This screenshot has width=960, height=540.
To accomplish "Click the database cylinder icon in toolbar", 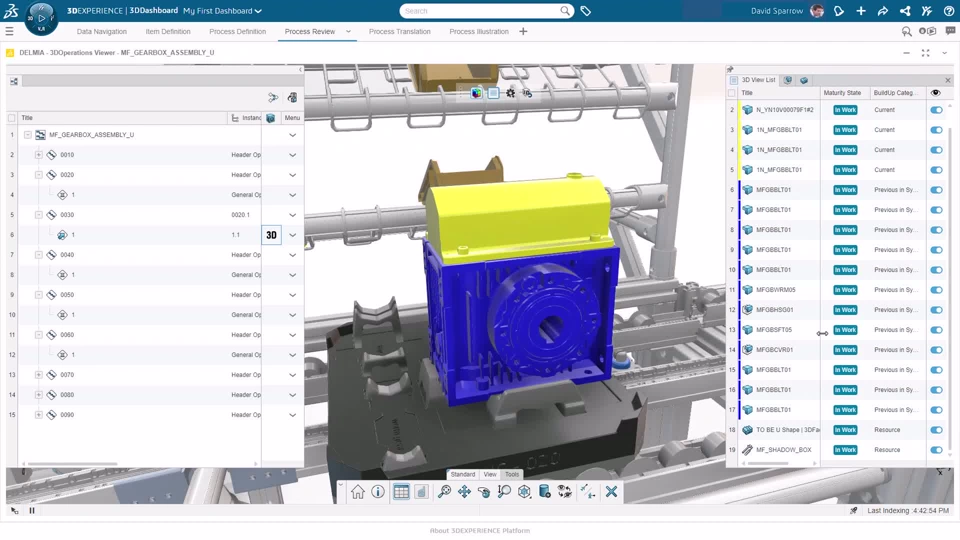I will (544, 492).
